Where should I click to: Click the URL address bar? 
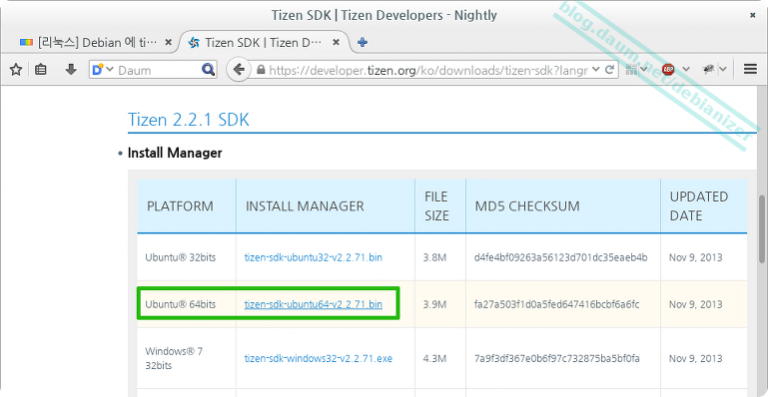tap(428, 70)
